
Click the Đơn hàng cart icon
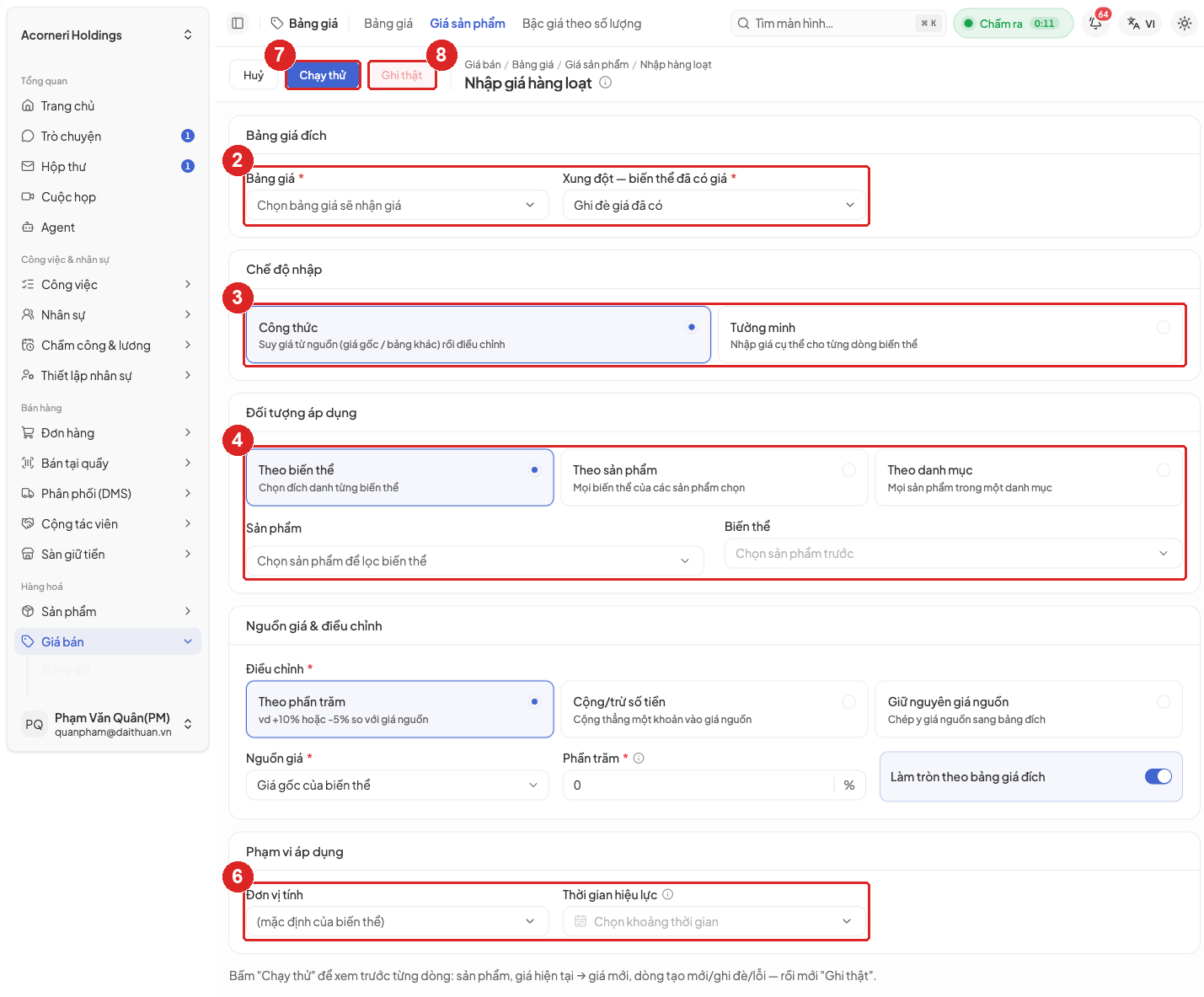(28, 433)
